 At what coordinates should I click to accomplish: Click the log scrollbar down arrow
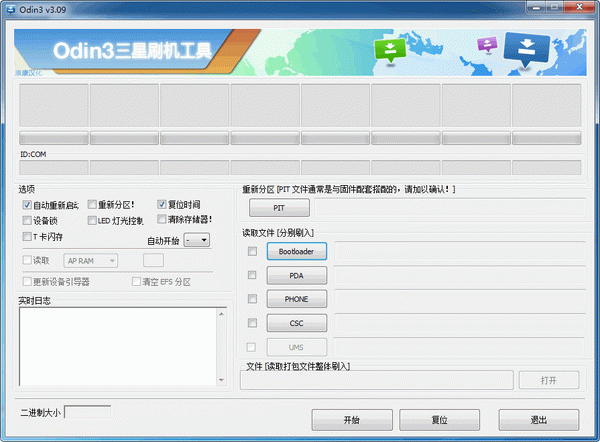pos(221,380)
